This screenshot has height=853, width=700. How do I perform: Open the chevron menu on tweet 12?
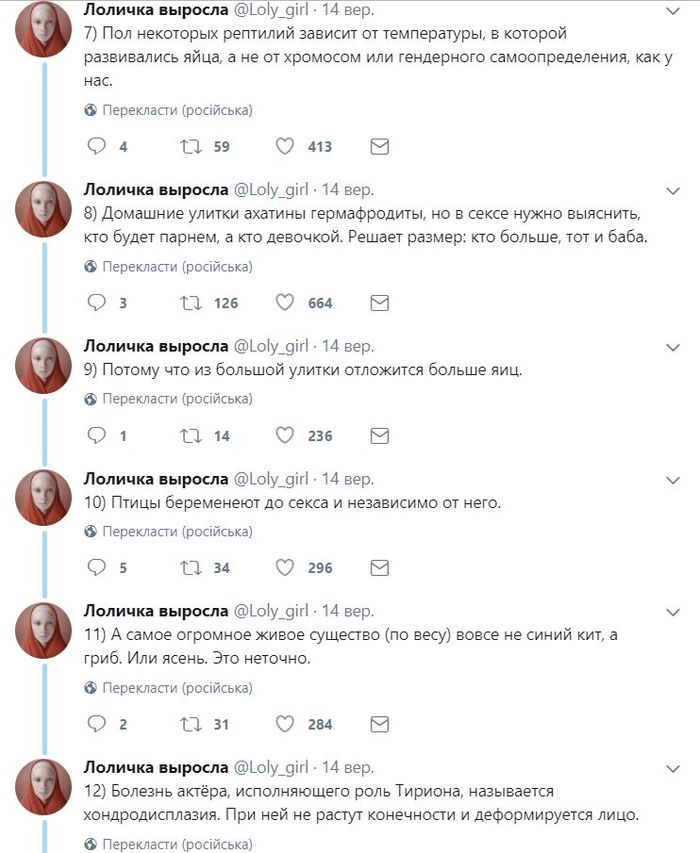tap(673, 768)
